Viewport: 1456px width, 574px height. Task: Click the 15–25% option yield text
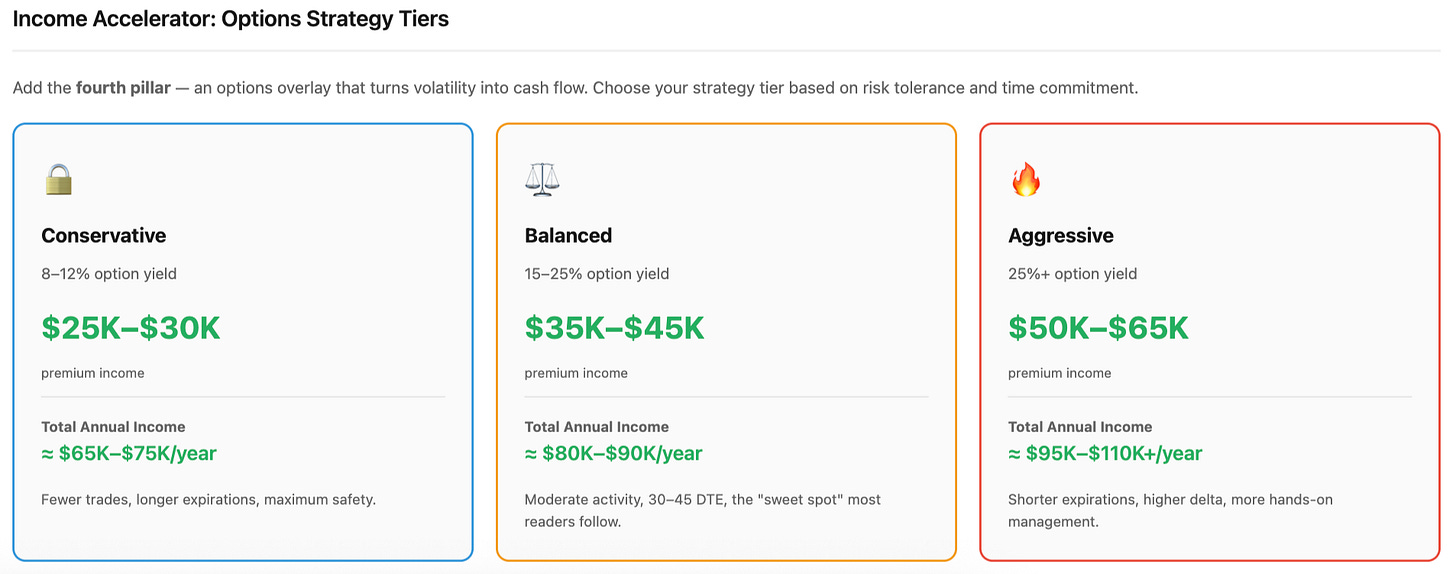(597, 274)
